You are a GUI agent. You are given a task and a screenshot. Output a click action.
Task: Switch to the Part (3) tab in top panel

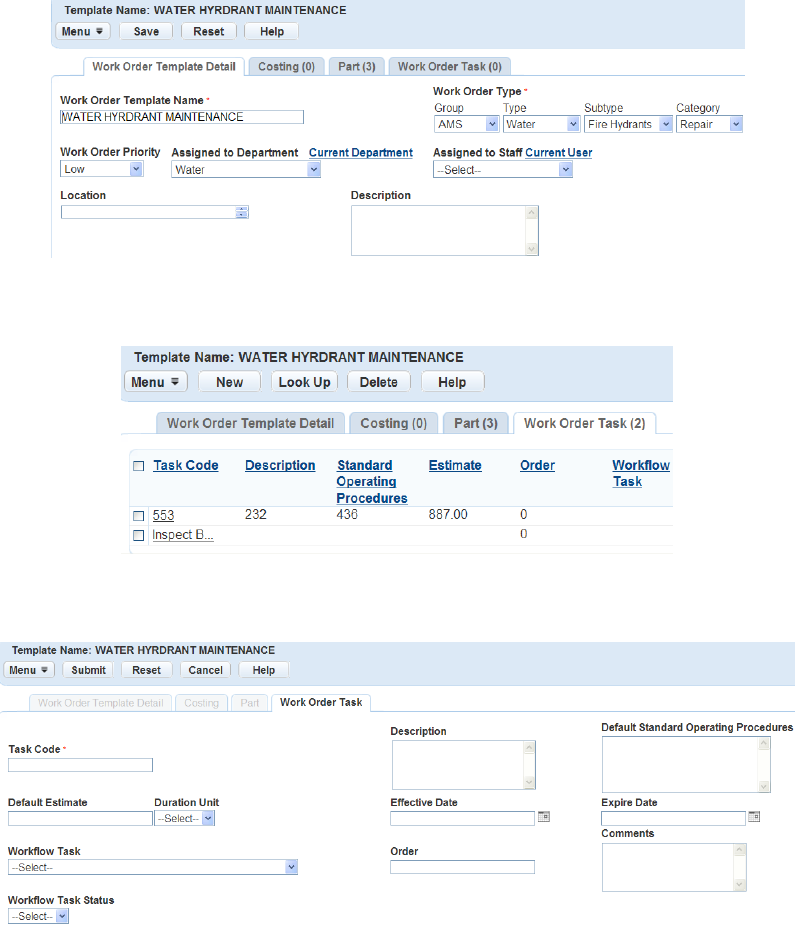[x=357, y=66]
